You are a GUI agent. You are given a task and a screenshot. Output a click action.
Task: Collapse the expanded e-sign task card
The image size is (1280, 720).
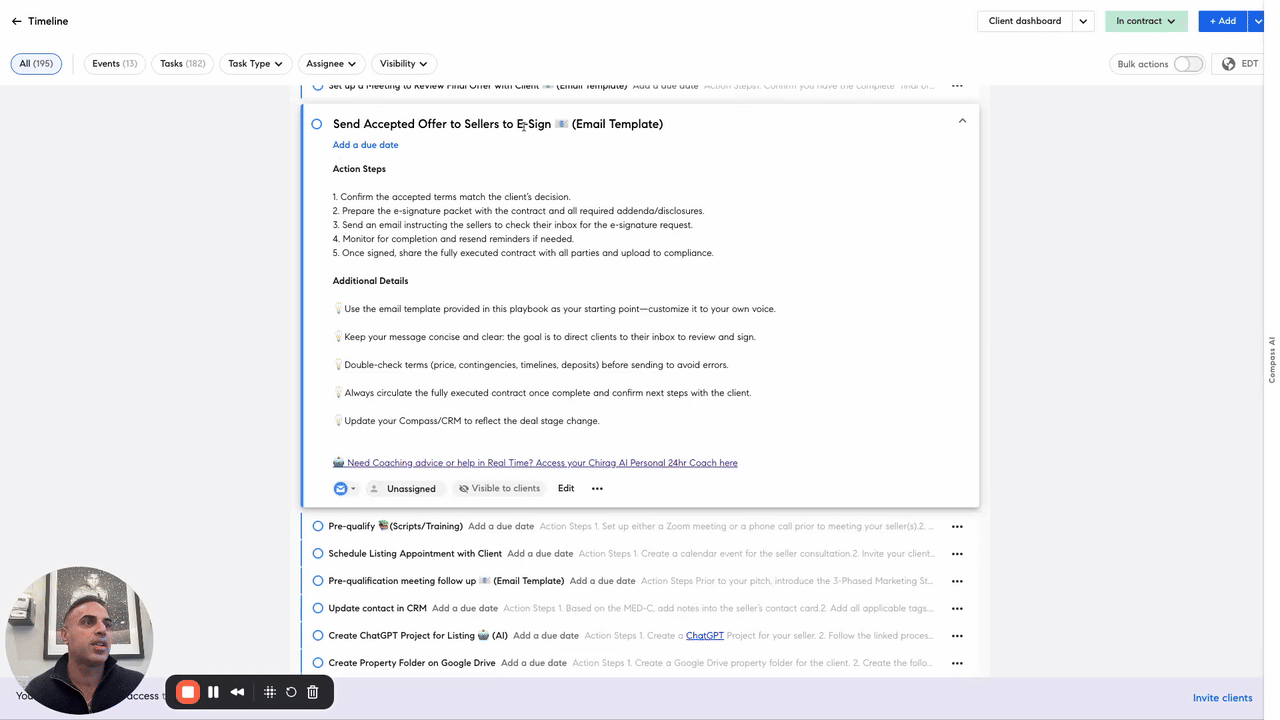pyautogui.click(x=962, y=120)
